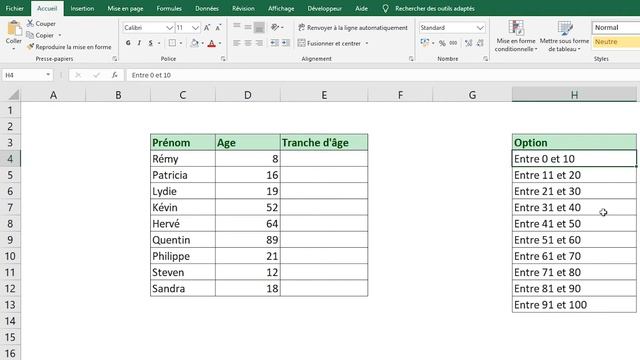Select row 7 header
Screen dimensions: 640x360
[10, 207]
